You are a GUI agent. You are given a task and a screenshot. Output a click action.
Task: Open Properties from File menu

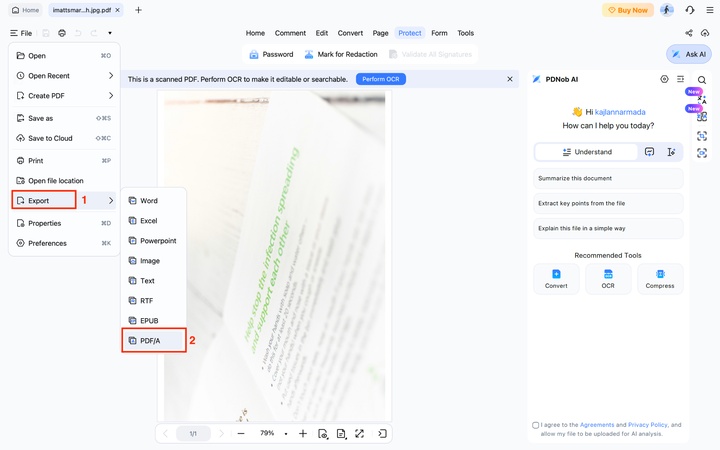(x=64, y=223)
